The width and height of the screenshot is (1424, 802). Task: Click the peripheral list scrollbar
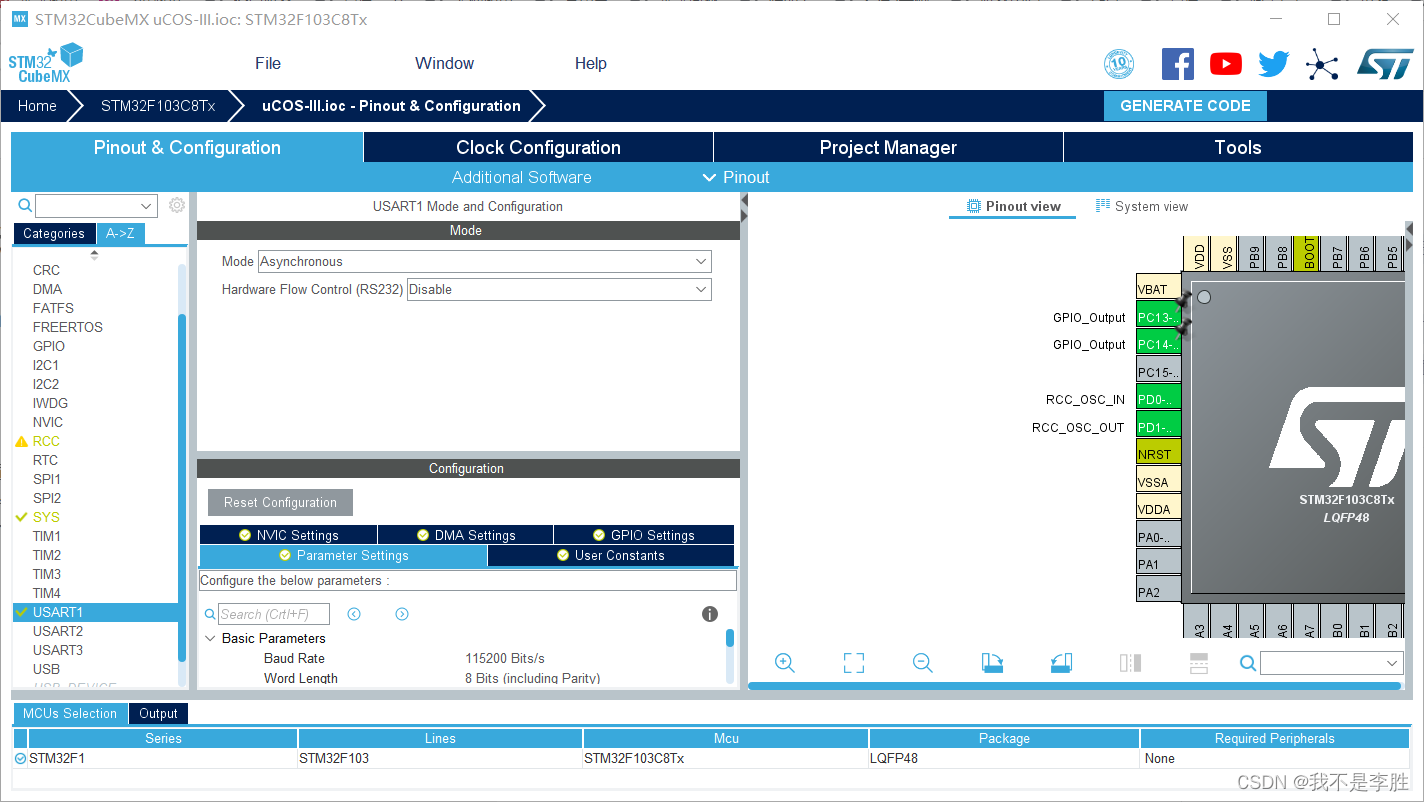pos(182,487)
